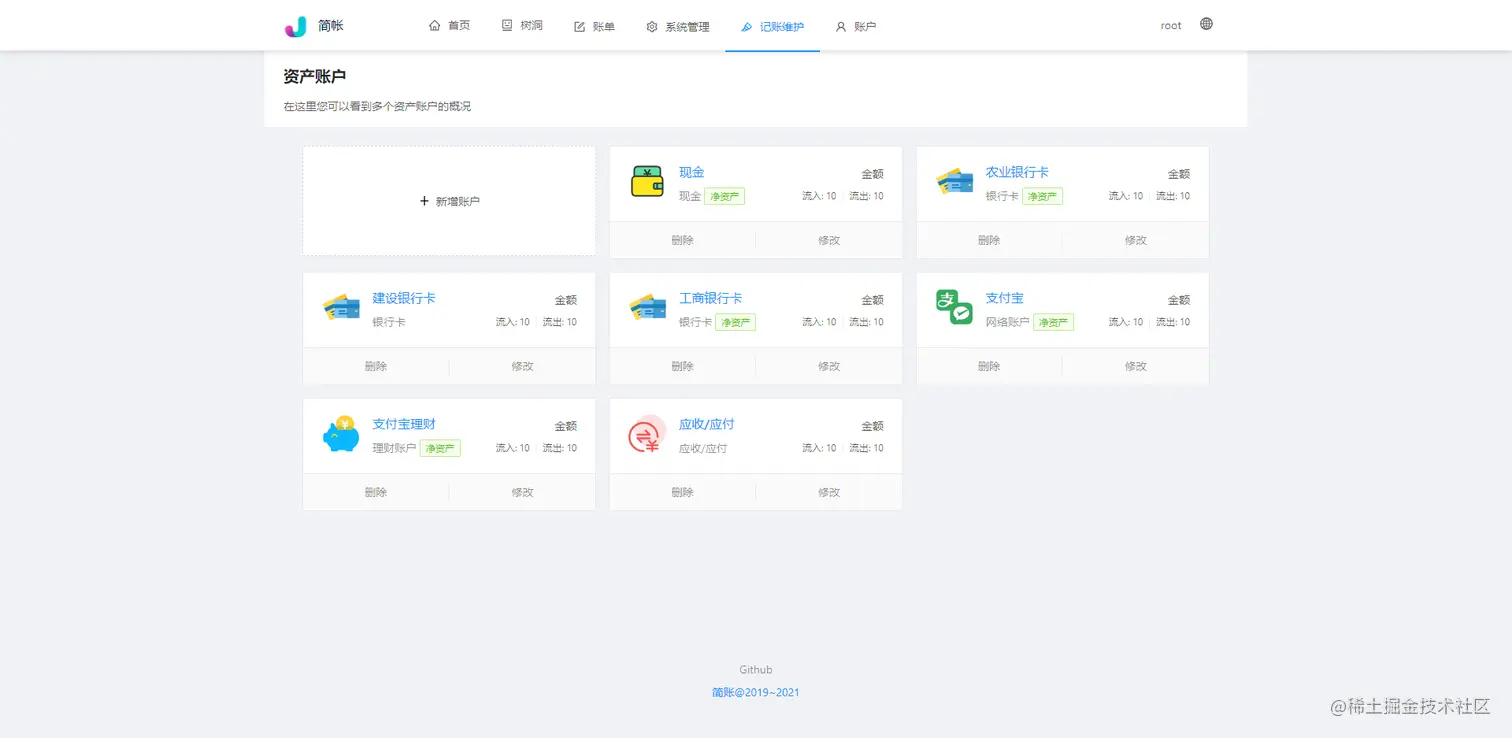Click the 简帐 brand name
This screenshot has height=738, width=1512.
[x=331, y=26]
